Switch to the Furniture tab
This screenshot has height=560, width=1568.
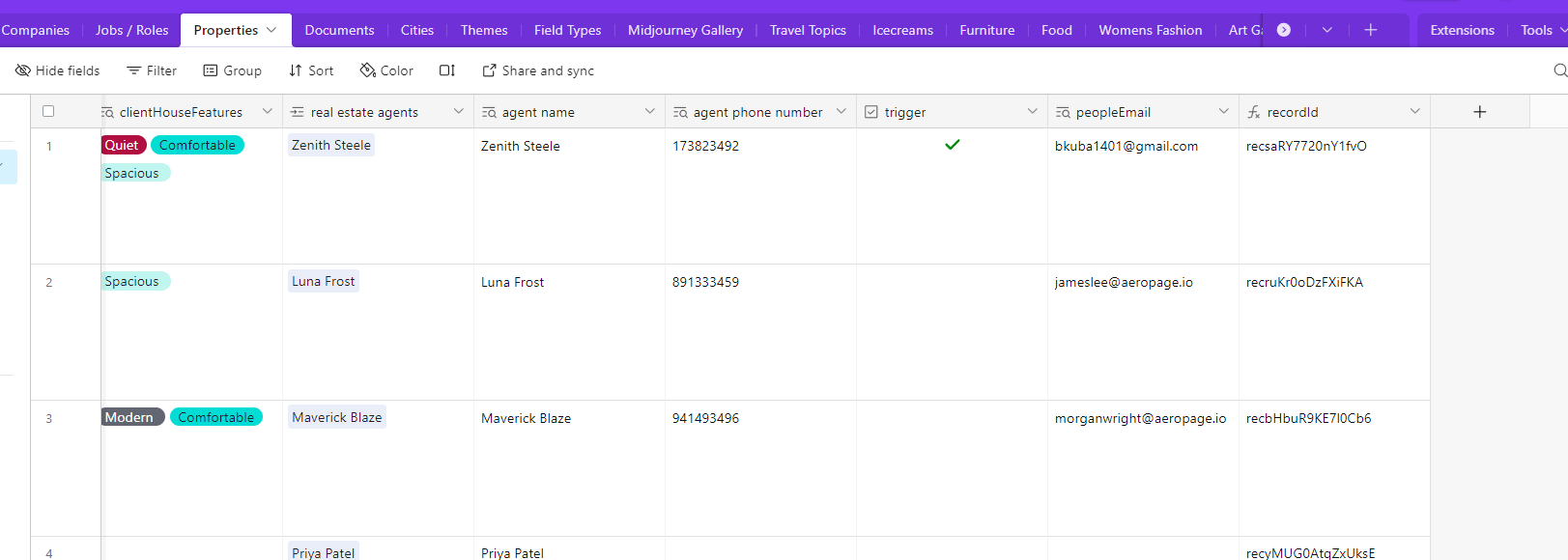coord(987,30)
